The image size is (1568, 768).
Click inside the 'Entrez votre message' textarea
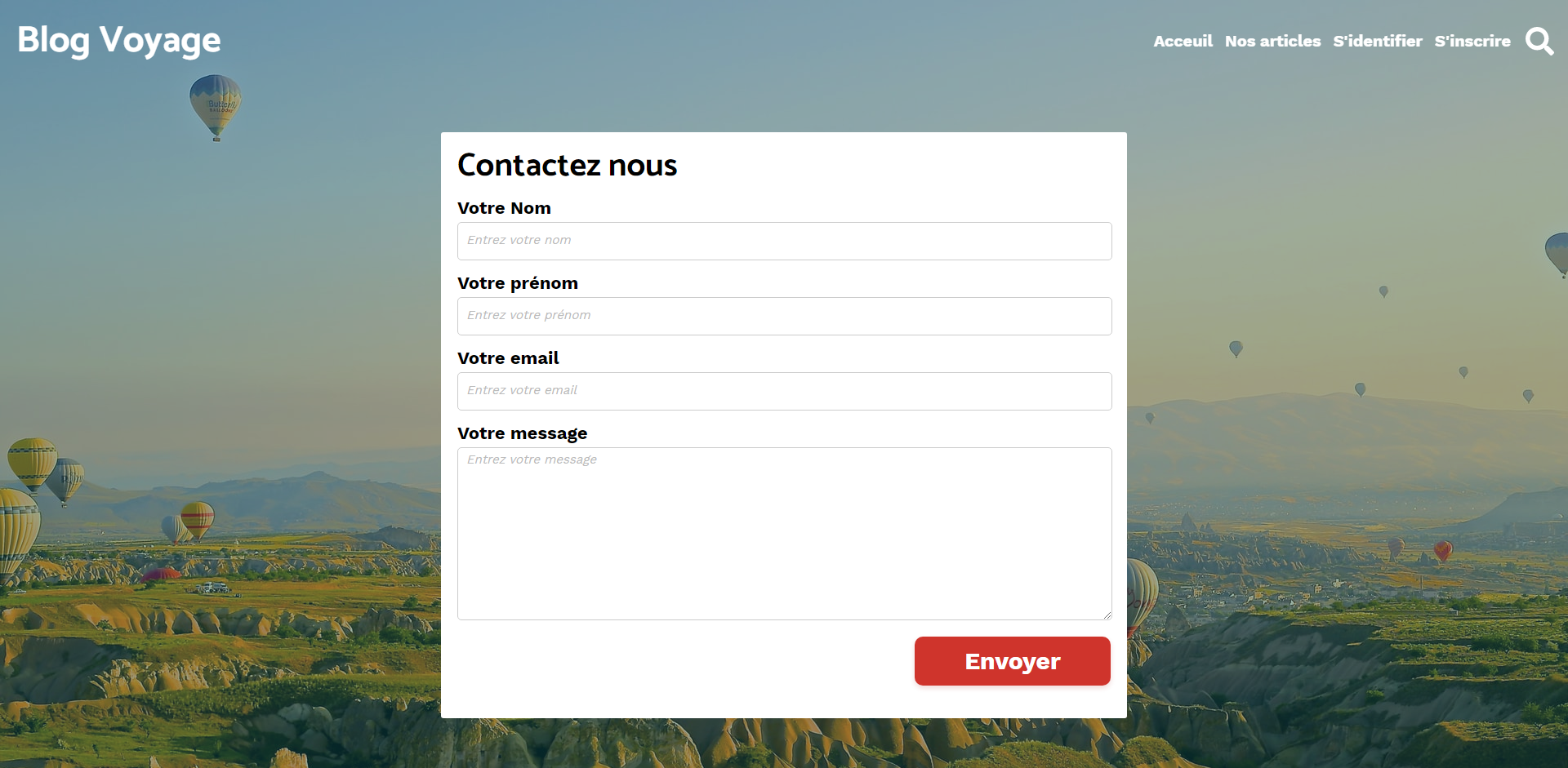[784, 533]
